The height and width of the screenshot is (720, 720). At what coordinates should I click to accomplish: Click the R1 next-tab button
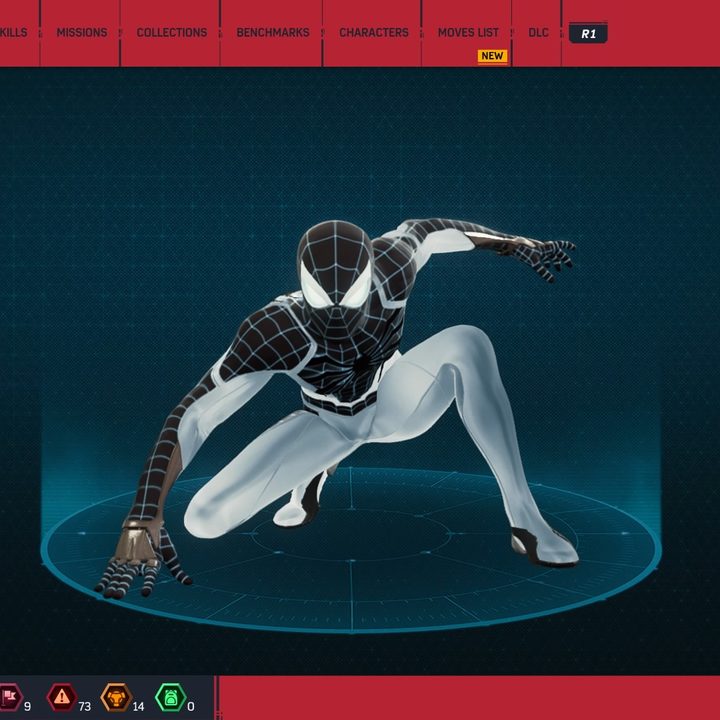click(x=588, y=33)
